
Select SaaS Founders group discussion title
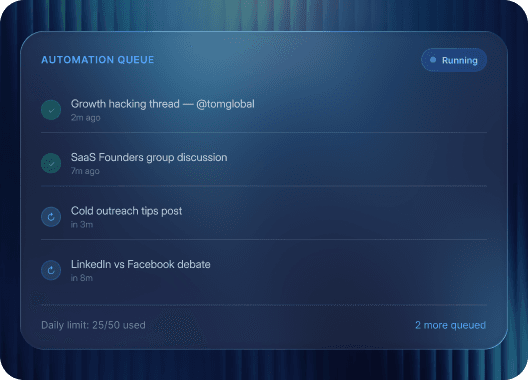click(149, 157)
